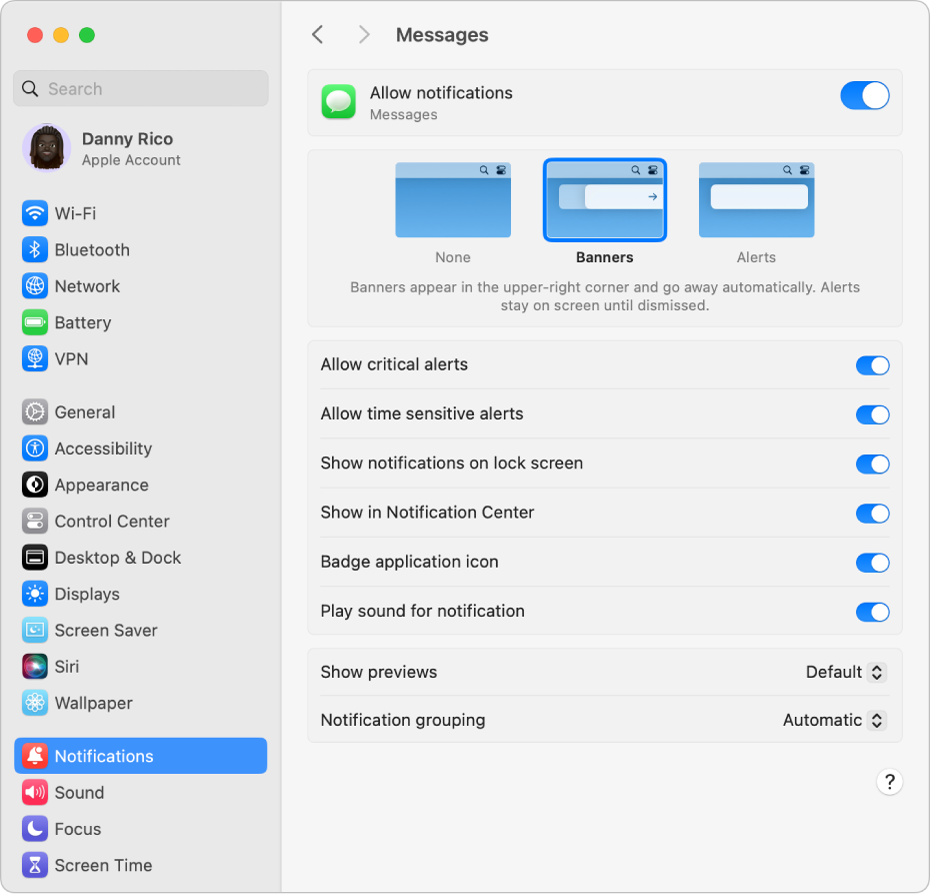
Task: Click the Battery icon in sidebar
Action: (x=36, y=322)
